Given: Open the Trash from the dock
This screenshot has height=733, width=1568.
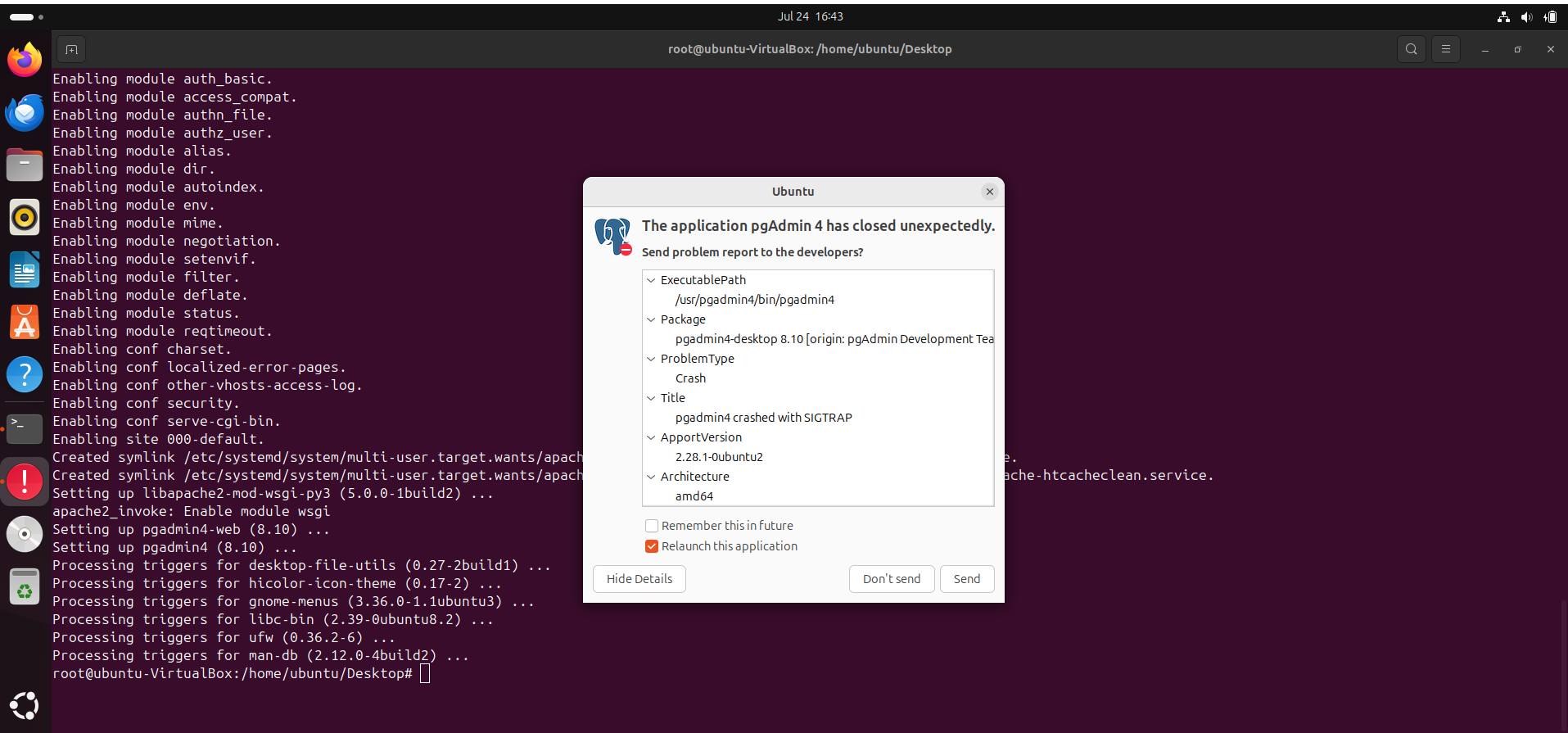Looking at the screenshot, I should coord(25,586).
